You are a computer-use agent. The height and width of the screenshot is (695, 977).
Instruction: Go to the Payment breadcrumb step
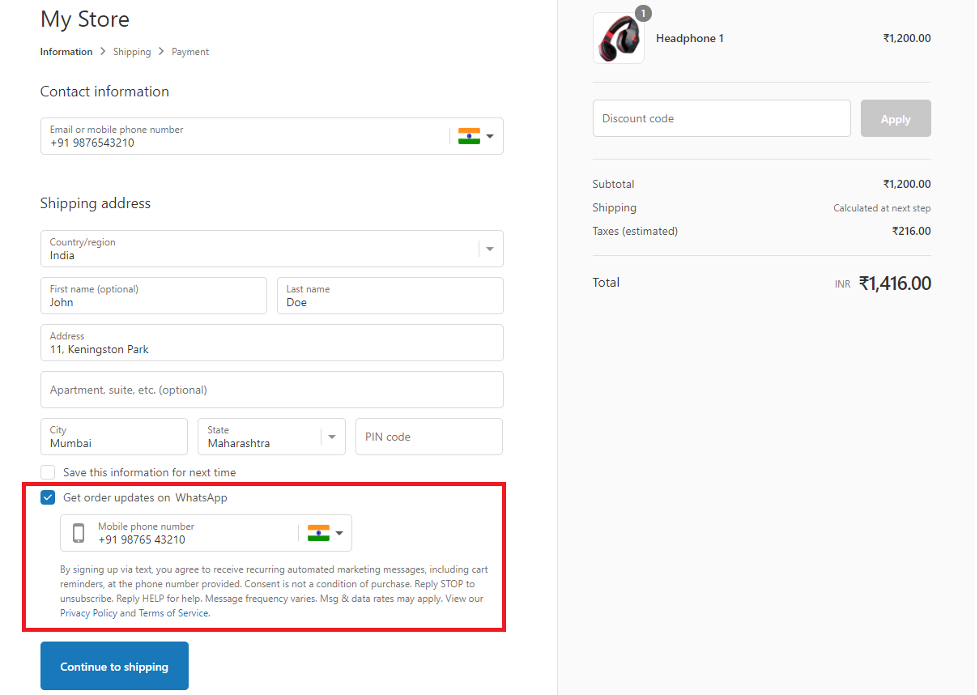(x=190, y=52)
